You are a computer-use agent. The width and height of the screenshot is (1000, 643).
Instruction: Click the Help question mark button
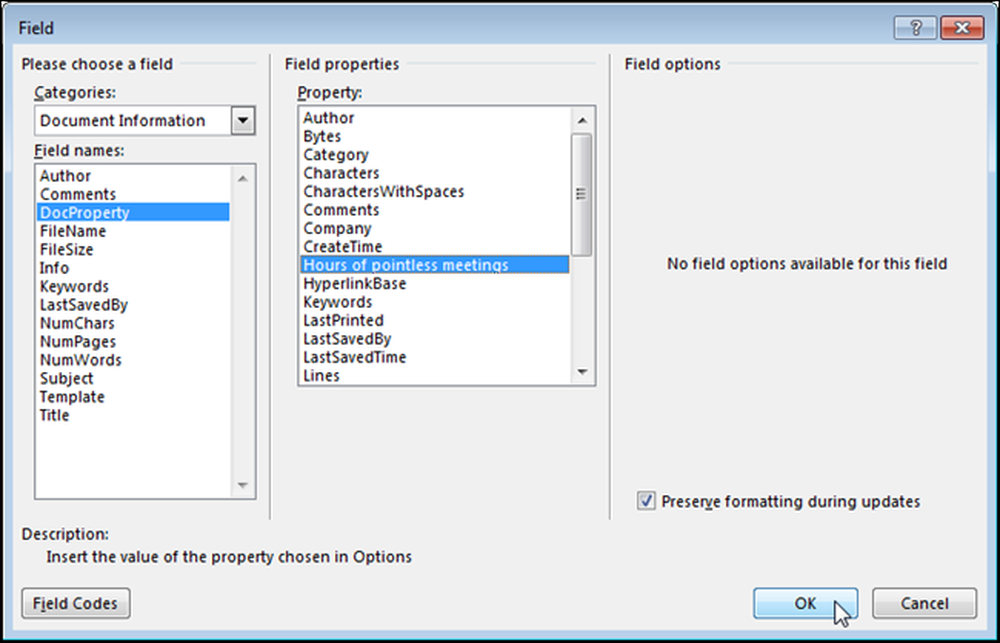[x=915, y=28]
